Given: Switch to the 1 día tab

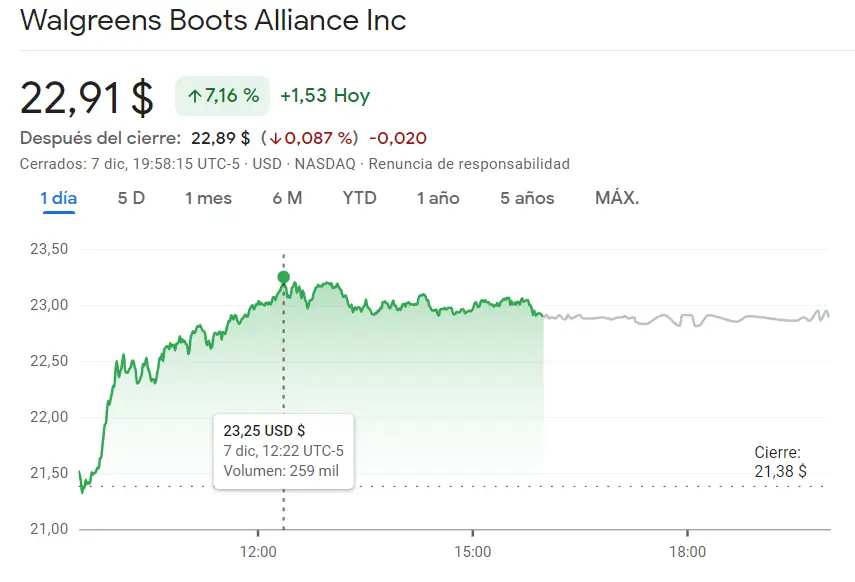Looking at the screenshot, I should (x=57, y=198).
